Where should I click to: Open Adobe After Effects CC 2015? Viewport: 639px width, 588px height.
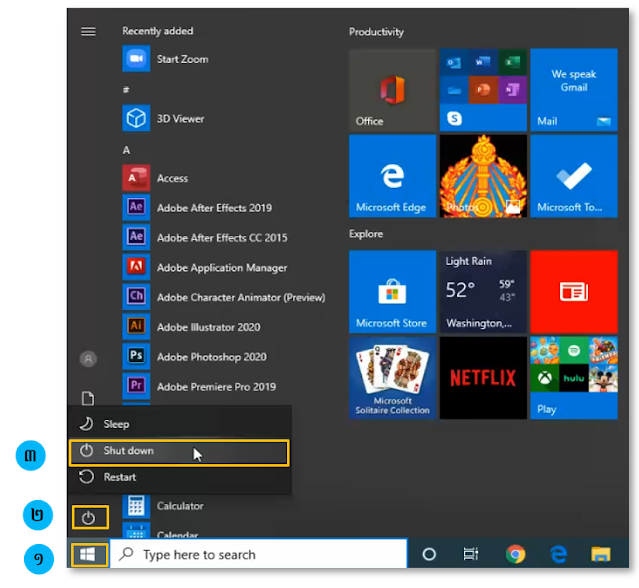pyautogui.click(x=205, y=238)
